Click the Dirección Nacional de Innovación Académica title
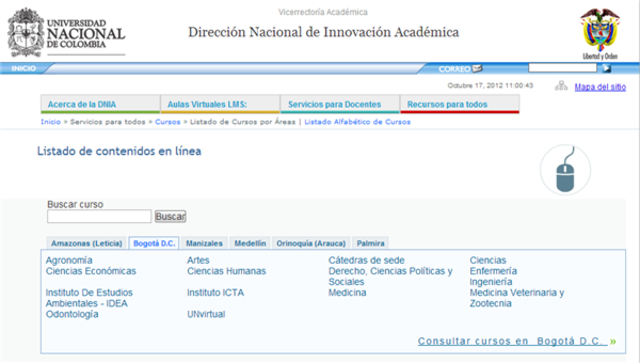The image size is (640, 363). [x=324, y=32]
